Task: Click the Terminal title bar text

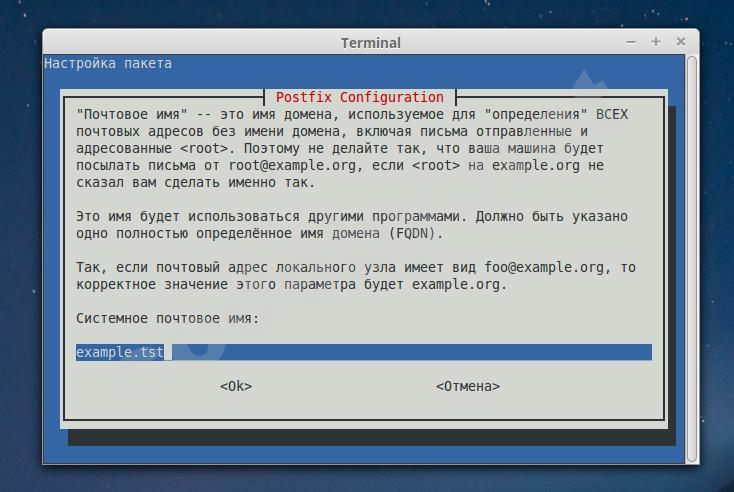Action: click(x=371, y=43)
